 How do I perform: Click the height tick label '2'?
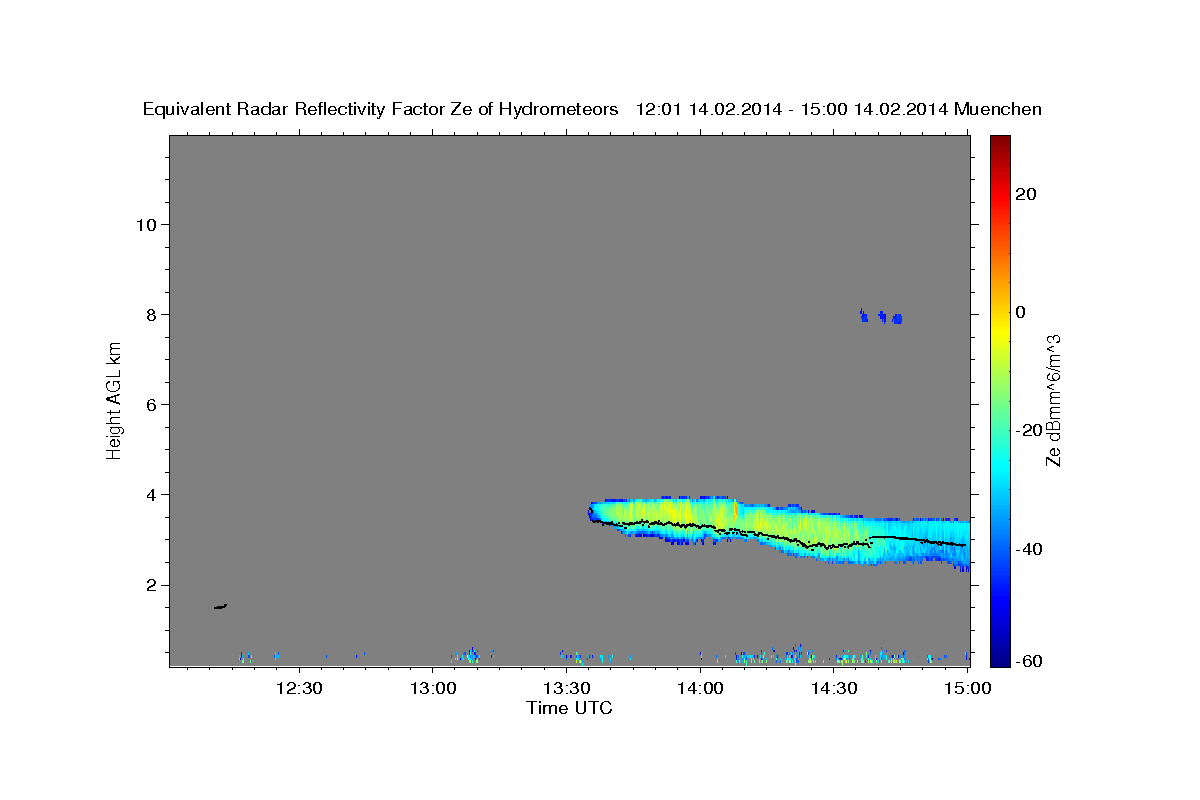click(x=150, y=585)
